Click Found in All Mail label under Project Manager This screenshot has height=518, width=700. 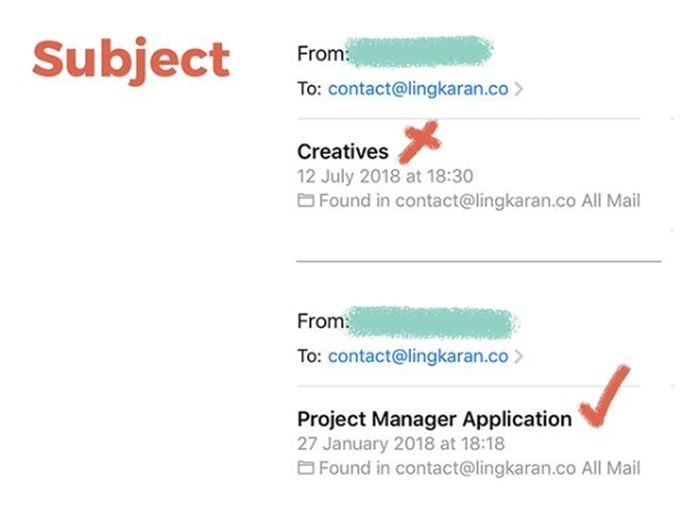[x=480, y=468]
